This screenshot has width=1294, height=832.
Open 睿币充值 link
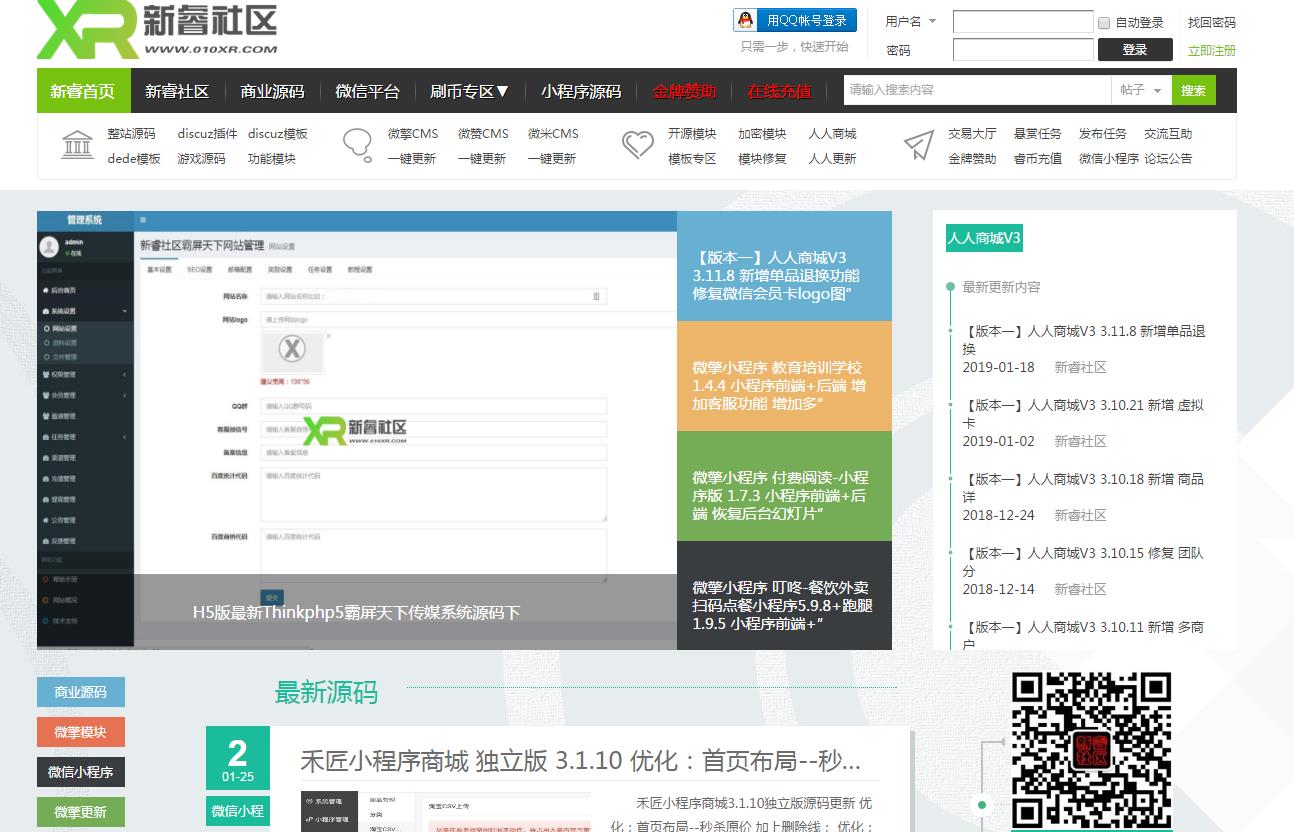[1037, 158]
